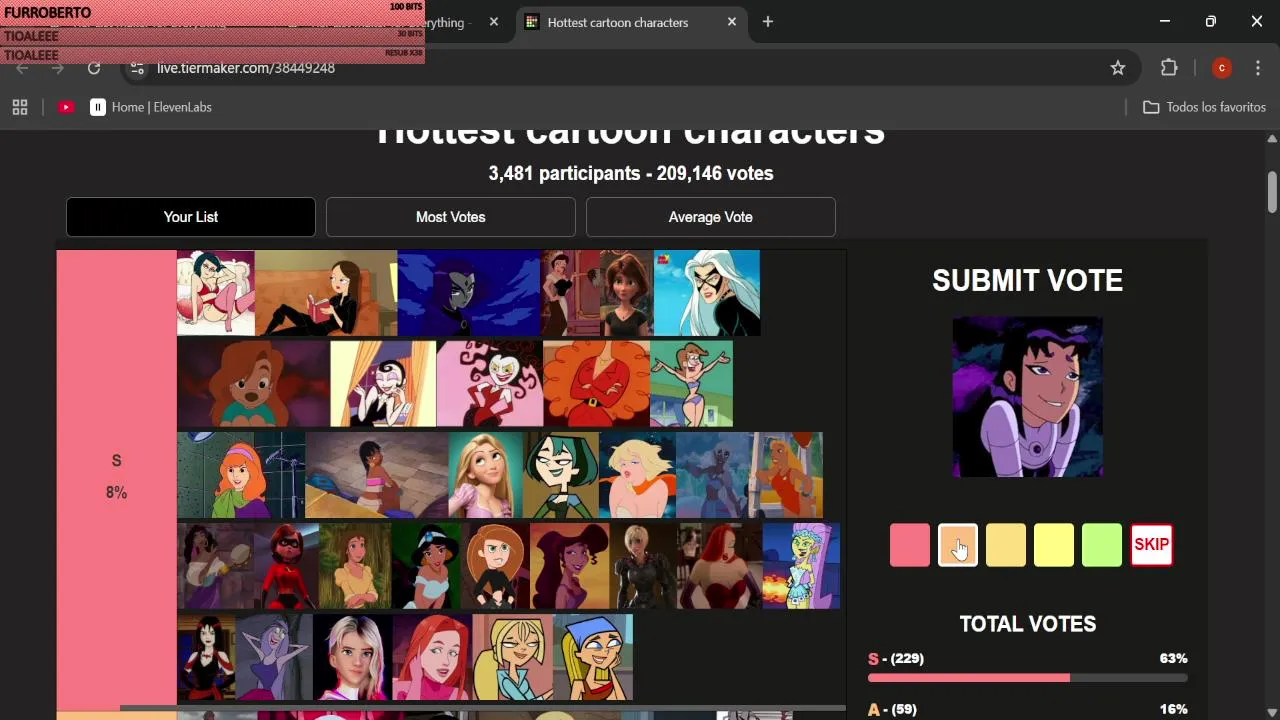Switch to the Hottest cartoon characters tab
The image size is (1280, 720).
click(x=631, y=22)
